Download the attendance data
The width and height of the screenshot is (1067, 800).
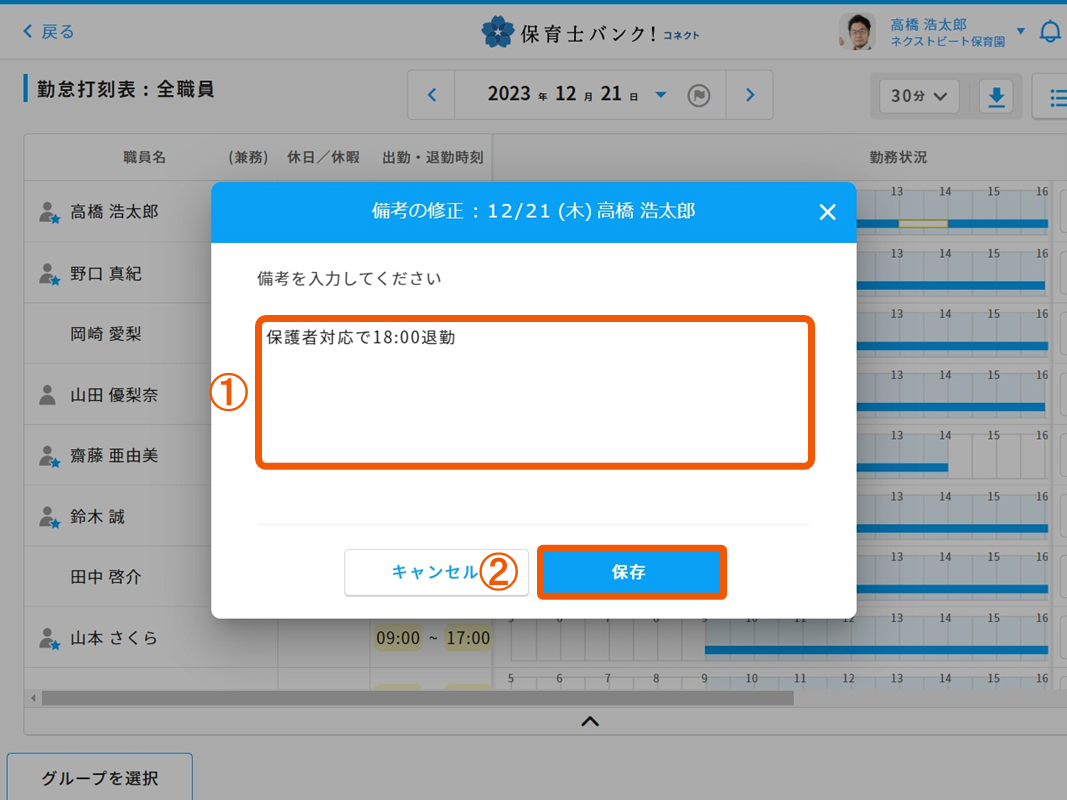coord(996,97)
